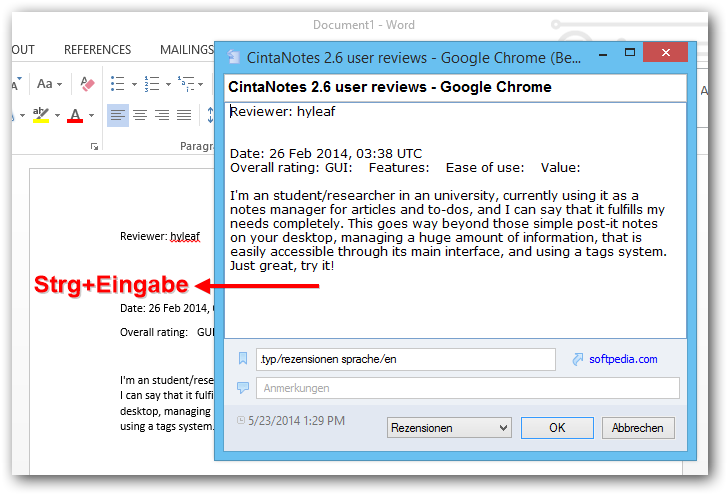
Task: Open the Change Case dropdown arrow
Action: tap(59, 85)
